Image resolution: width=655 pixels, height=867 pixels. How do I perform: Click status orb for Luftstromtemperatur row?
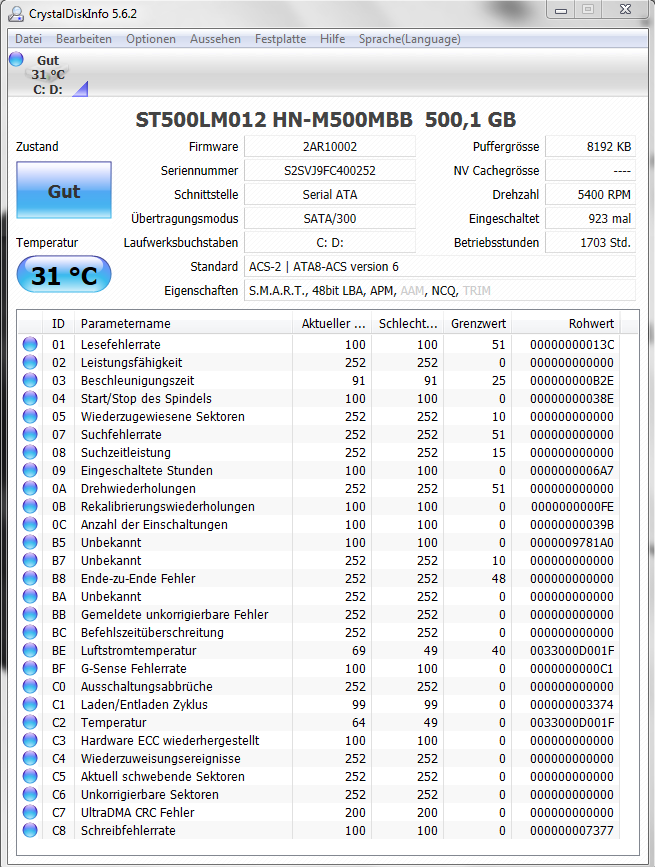pos(30,650)
